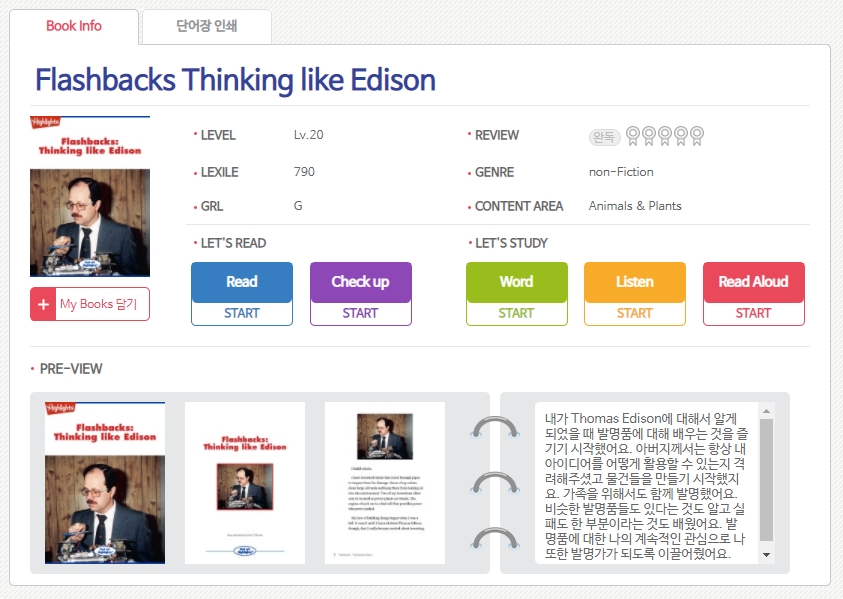The width and height of the screenshot is (843, 599).
Task: Click the summary scrollbar up arrow
Action: pos(767,411)
